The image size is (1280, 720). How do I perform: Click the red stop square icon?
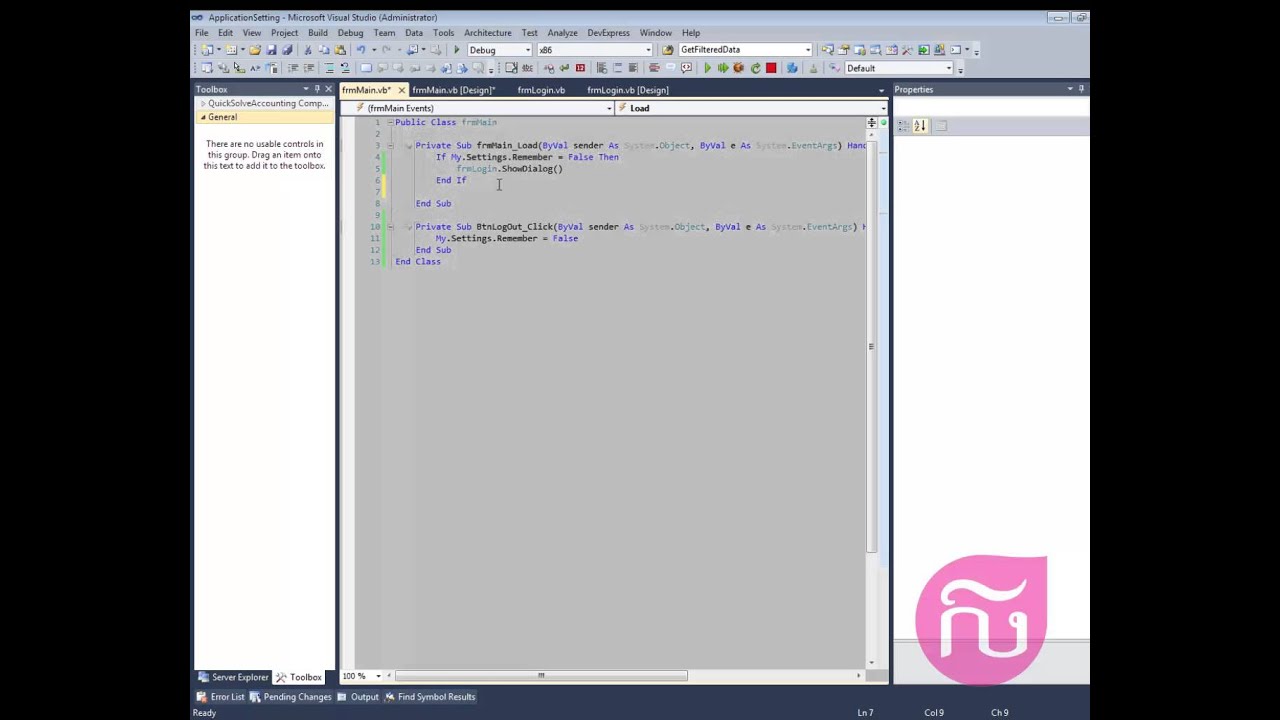[x=771, y=68]
